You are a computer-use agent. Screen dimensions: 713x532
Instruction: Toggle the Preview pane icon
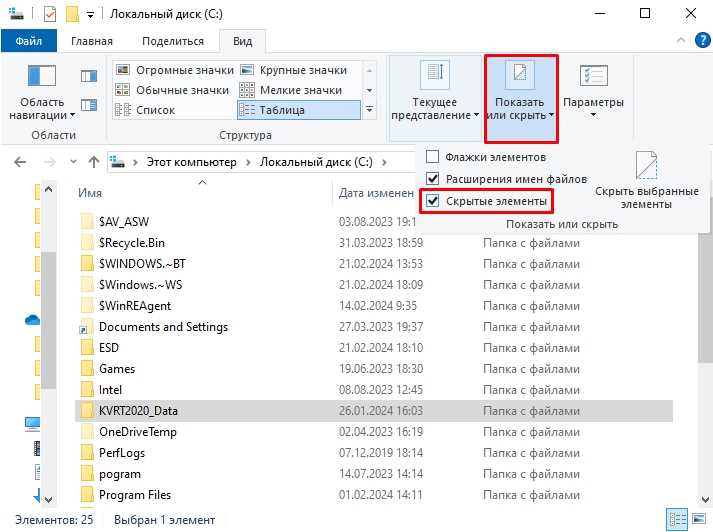(89, 76)
